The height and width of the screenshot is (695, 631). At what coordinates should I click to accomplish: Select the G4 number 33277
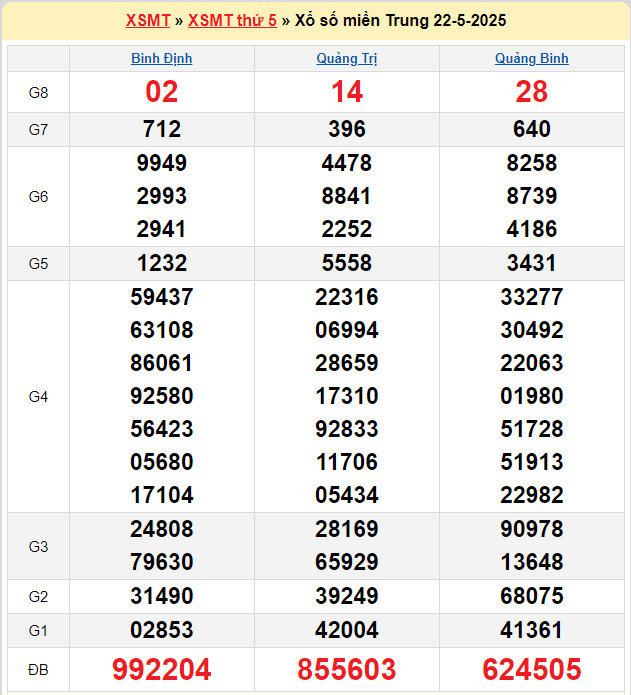532,297
